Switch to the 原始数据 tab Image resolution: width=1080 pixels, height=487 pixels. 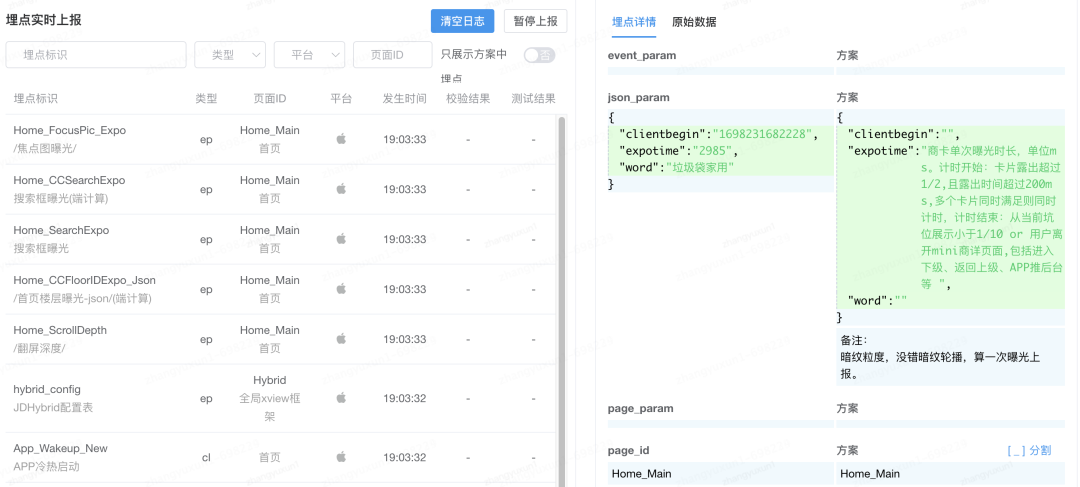point(694,22)
